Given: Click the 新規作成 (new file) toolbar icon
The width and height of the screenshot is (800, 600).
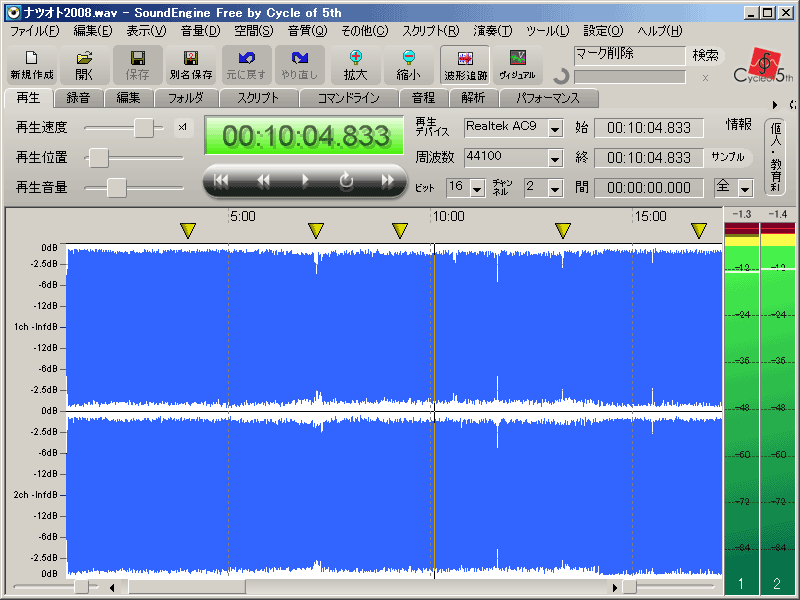Looking at the screenshot, I should tap(32, 65).
